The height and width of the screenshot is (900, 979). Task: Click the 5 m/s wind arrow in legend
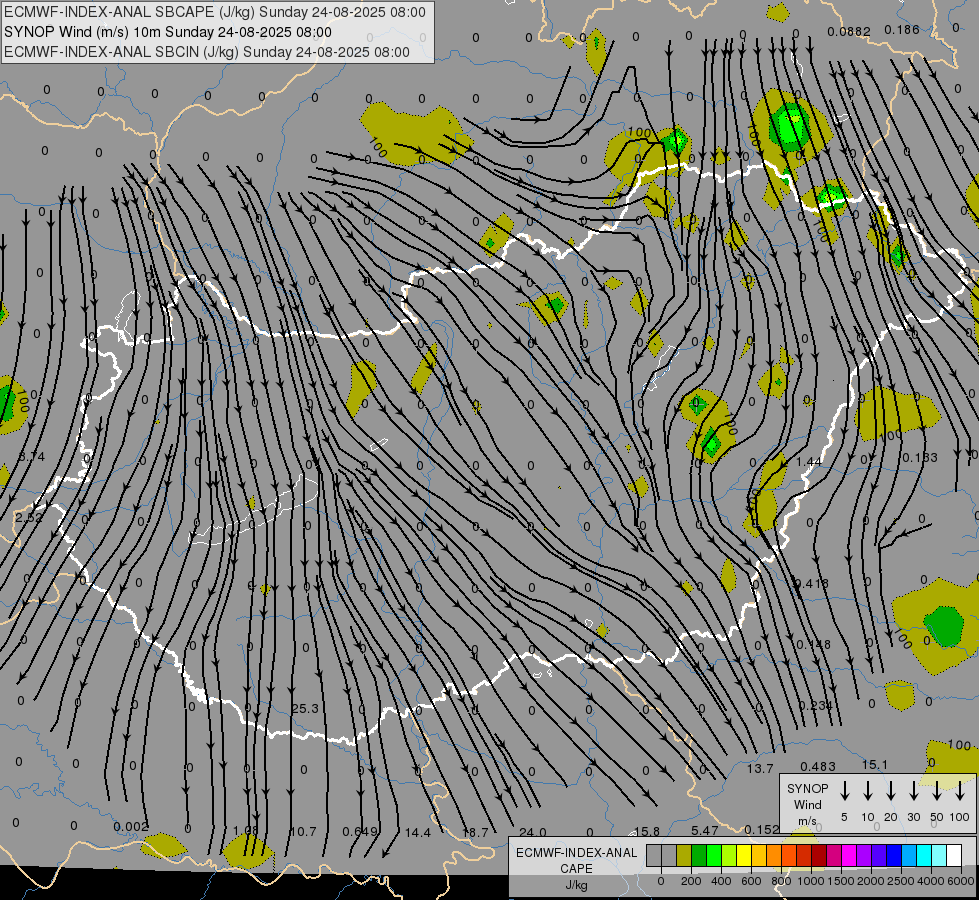844,791
